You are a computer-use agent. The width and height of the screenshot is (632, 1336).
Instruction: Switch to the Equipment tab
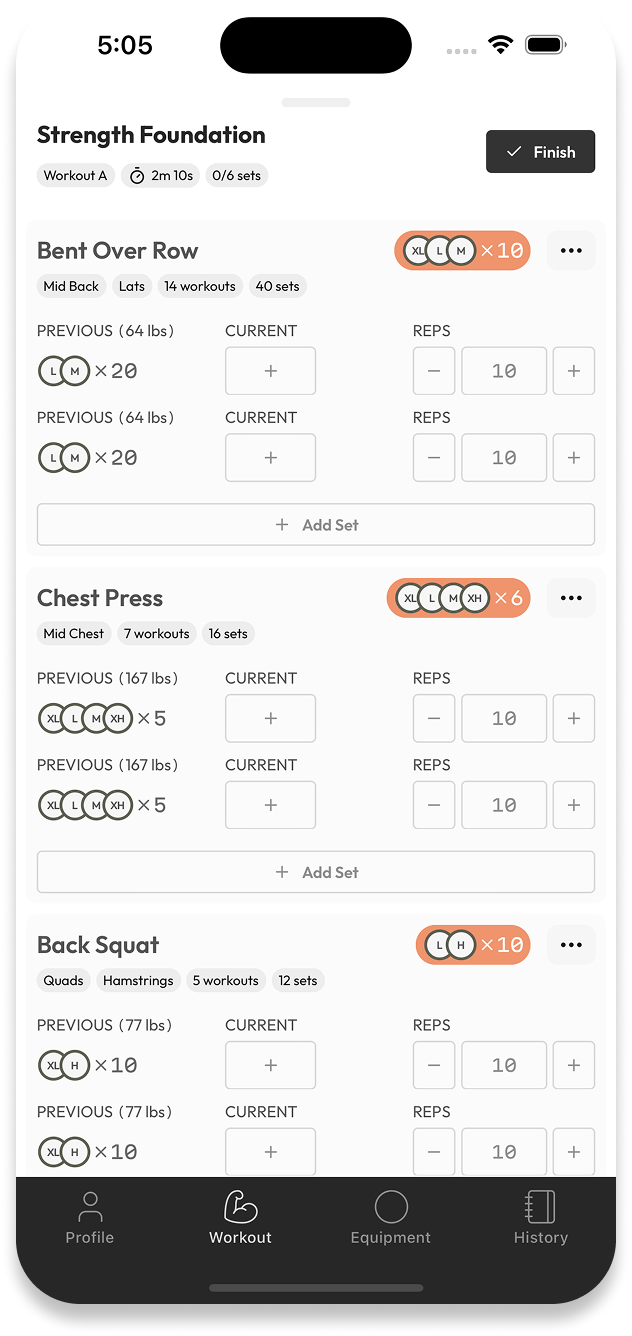[390, 1218]
